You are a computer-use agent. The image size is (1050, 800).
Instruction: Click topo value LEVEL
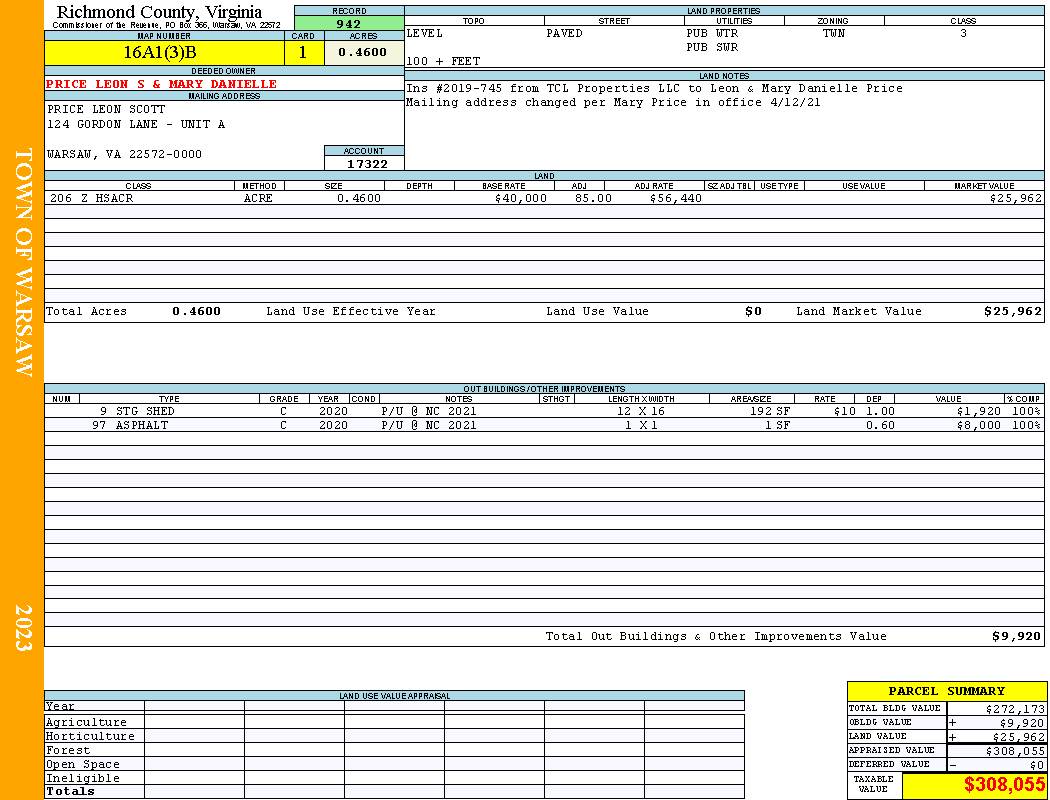(x=425, y=33)
